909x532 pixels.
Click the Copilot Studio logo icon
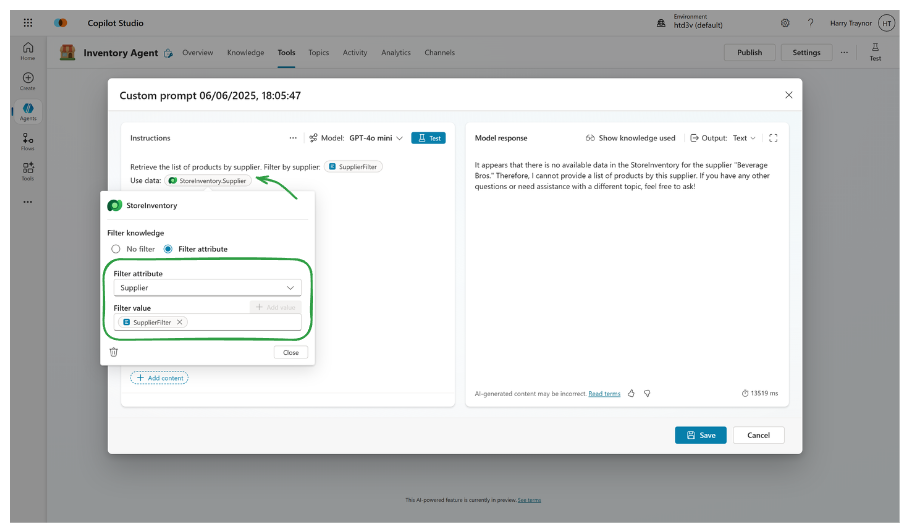point(61,23)
